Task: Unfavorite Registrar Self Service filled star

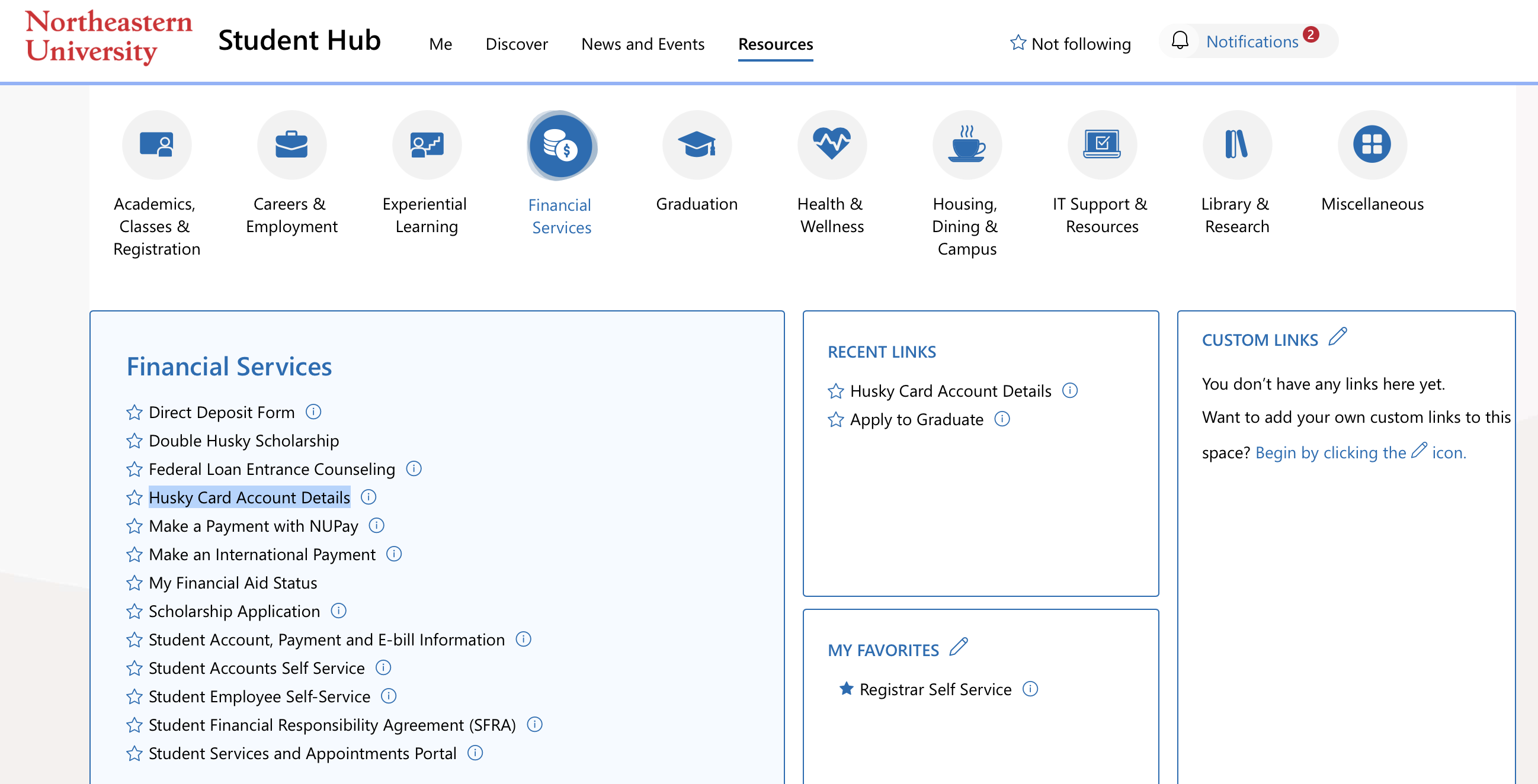Action: click(846, 689)
